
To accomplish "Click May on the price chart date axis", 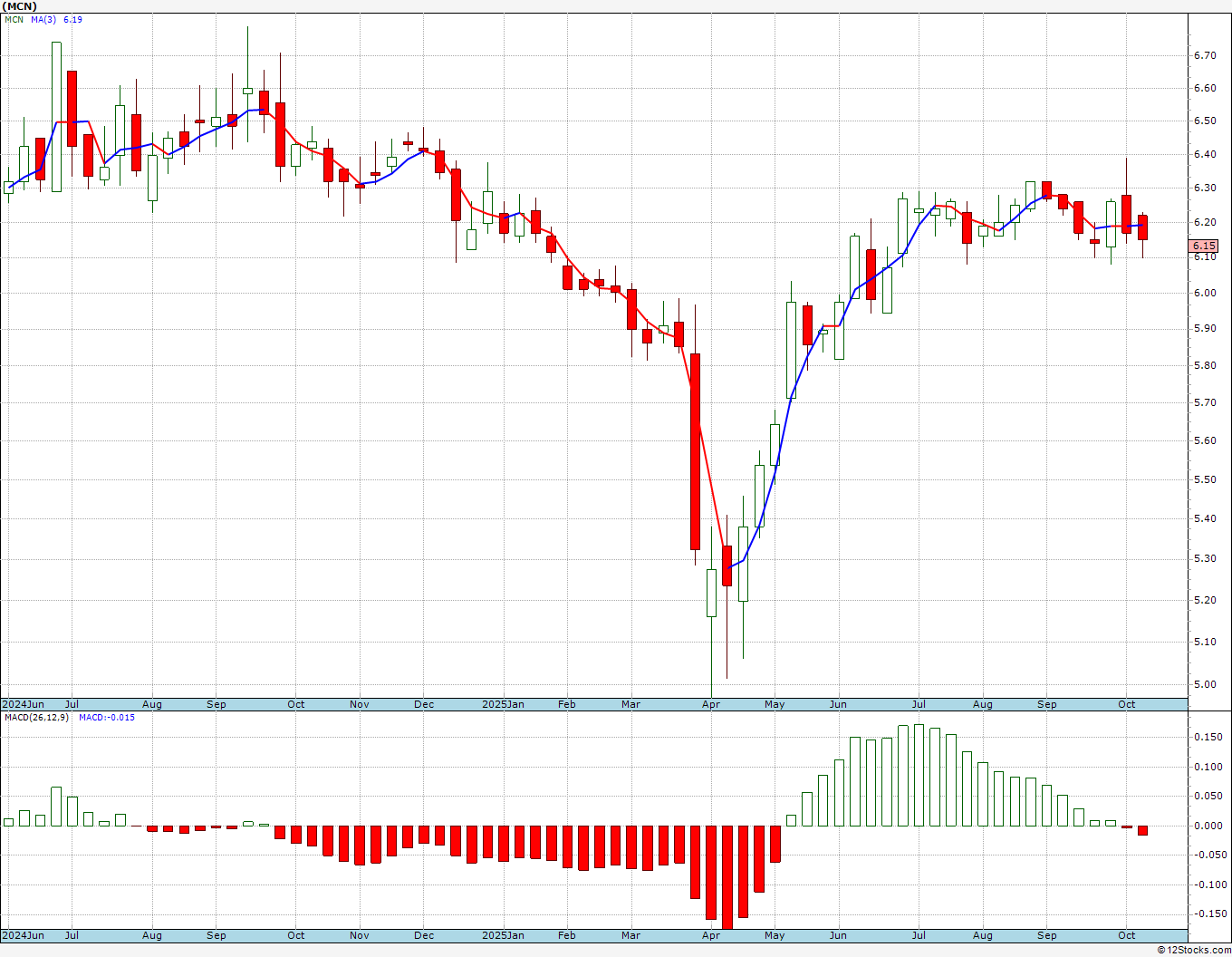I will 775,704.
